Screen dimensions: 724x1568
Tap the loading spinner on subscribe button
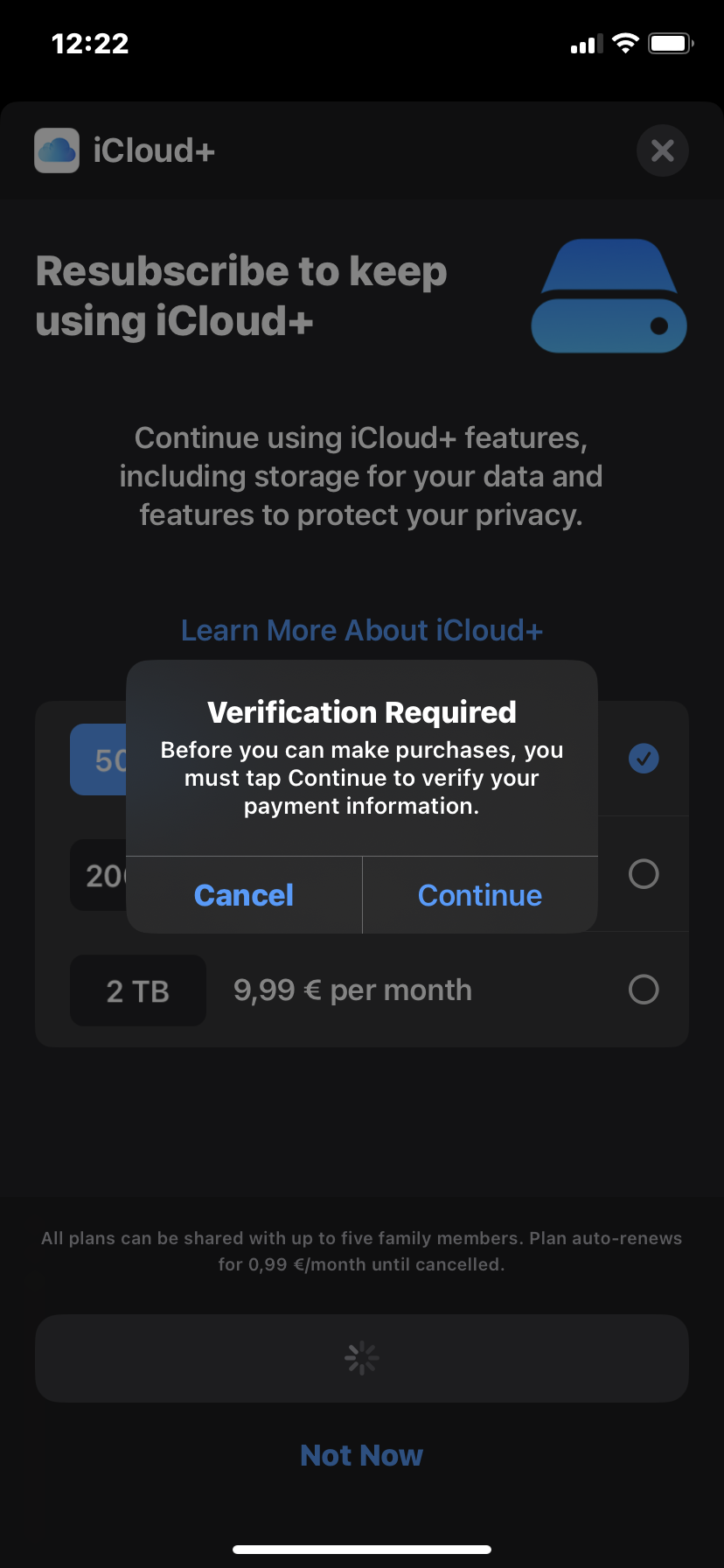(x=361, y=1358)
